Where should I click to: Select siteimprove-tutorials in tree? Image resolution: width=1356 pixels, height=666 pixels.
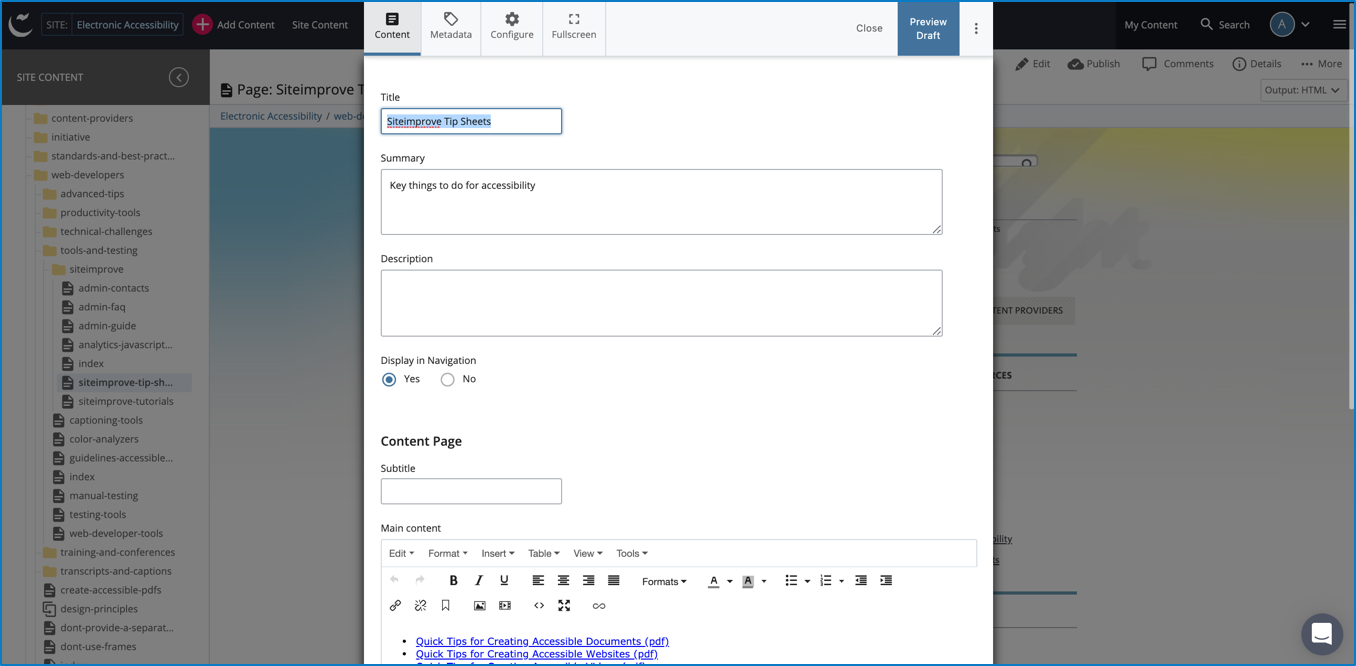(126, 401)
